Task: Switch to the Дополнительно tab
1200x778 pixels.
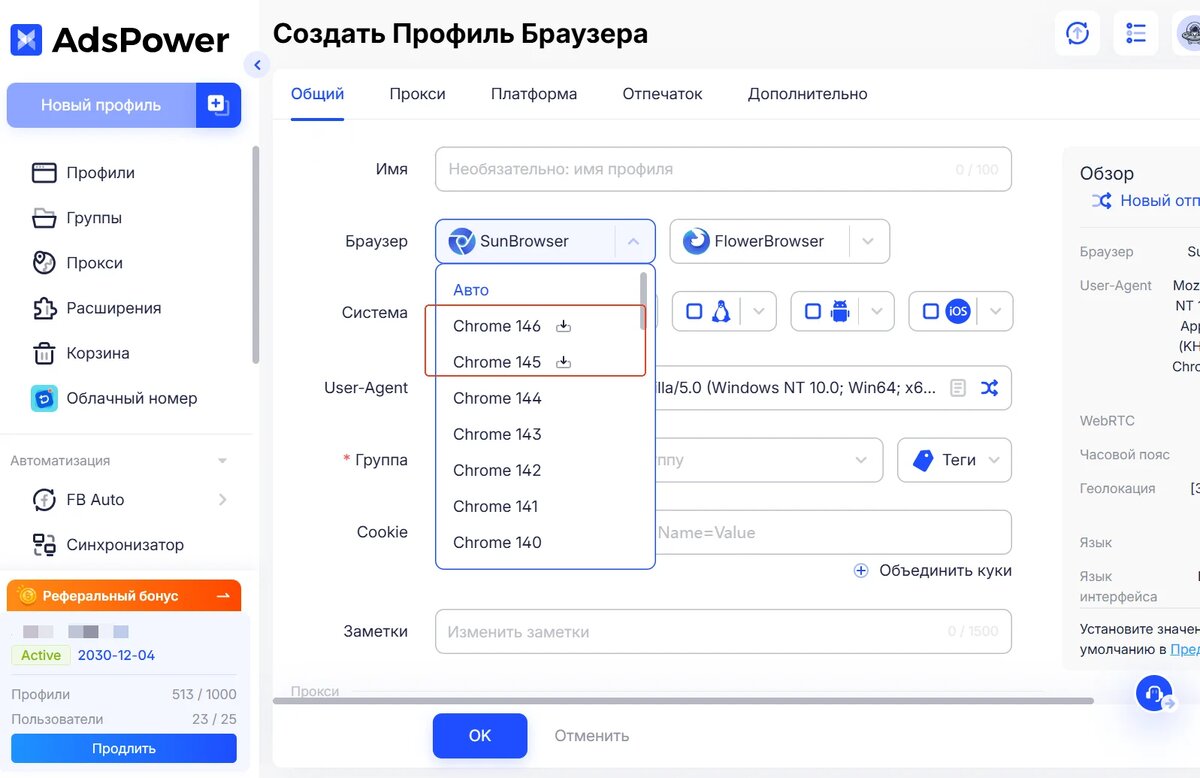Action: pos(808,94)
